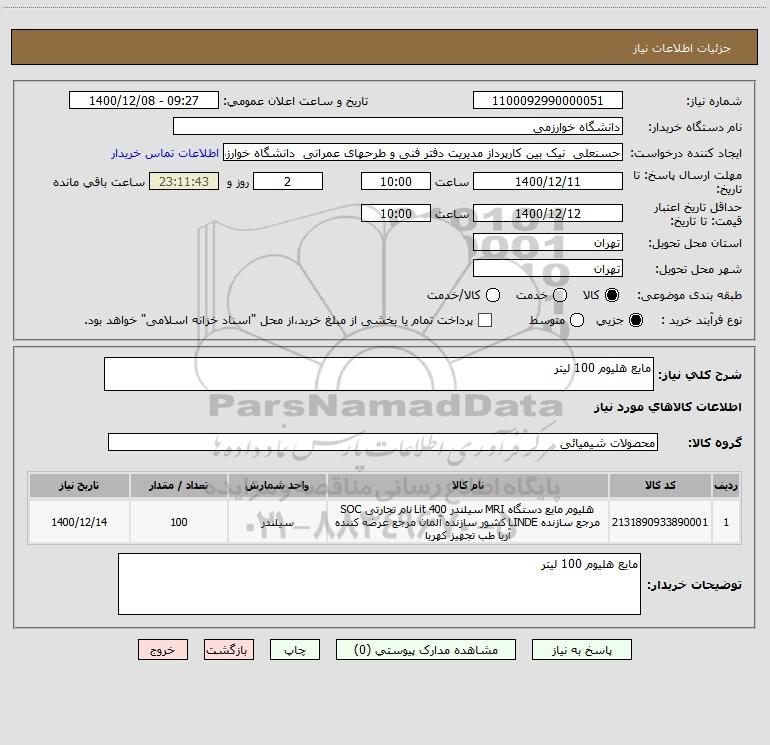This screenshot has height=745, width=770.
Task: Click the واحد شمارش column header
Action: pos(277,486)
